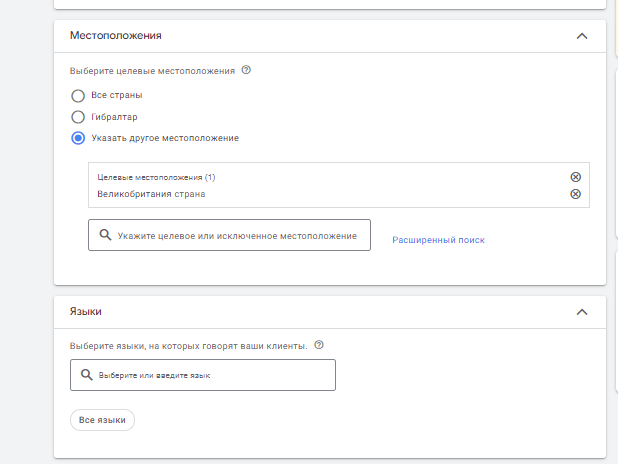
Task: Open help icon for целевые местоположения
Action: coord(246,70)
